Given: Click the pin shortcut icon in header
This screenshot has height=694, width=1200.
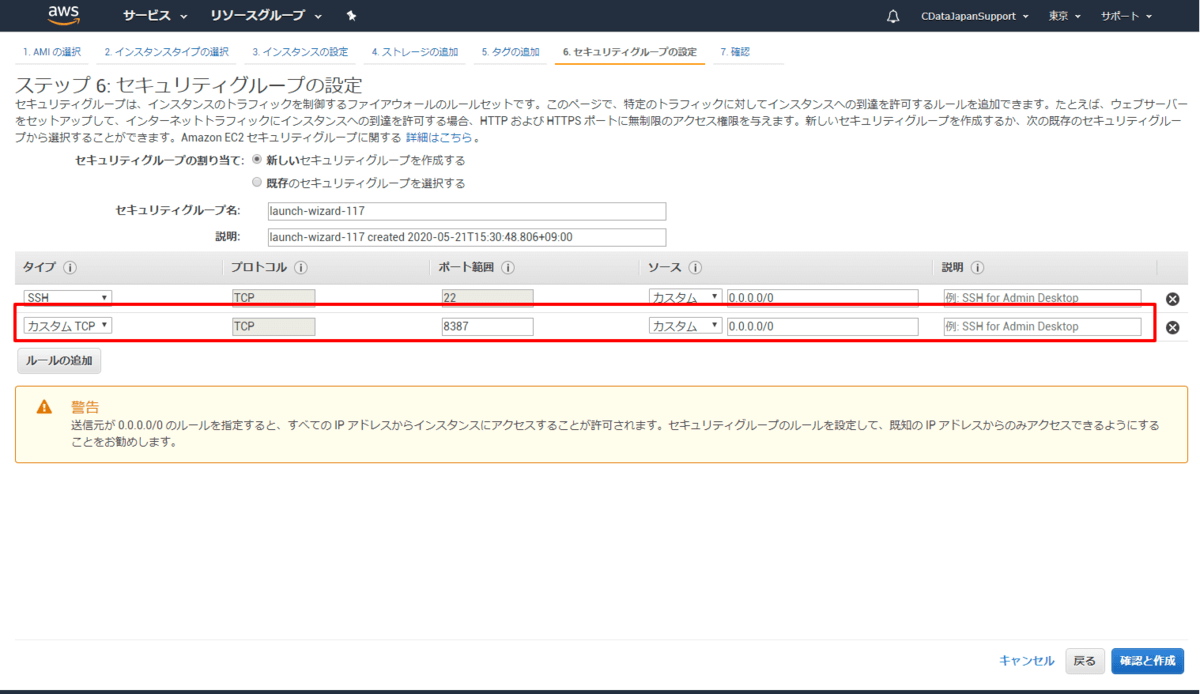Looking at the screenshot, I should coord(351,16).
